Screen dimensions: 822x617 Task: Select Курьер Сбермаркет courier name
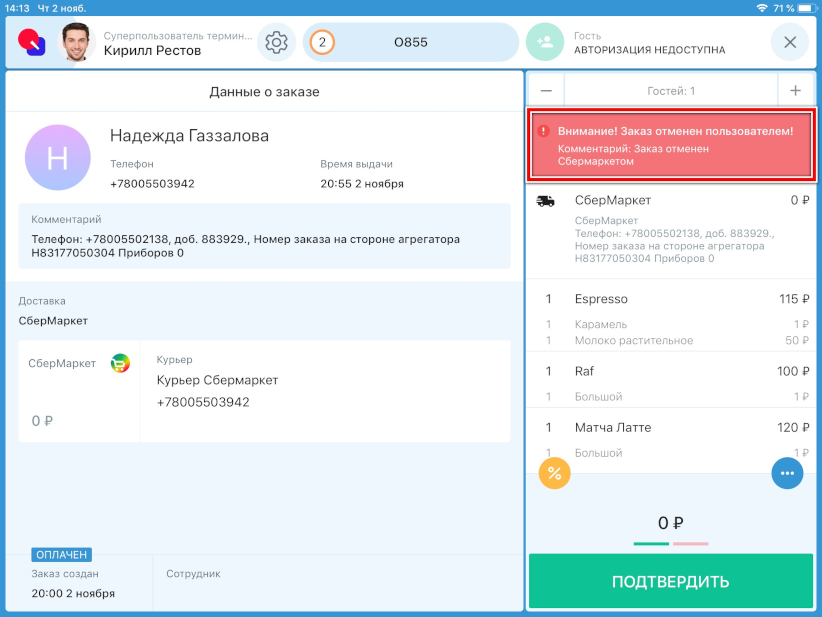pyautogui.click(x=217, y=381)
